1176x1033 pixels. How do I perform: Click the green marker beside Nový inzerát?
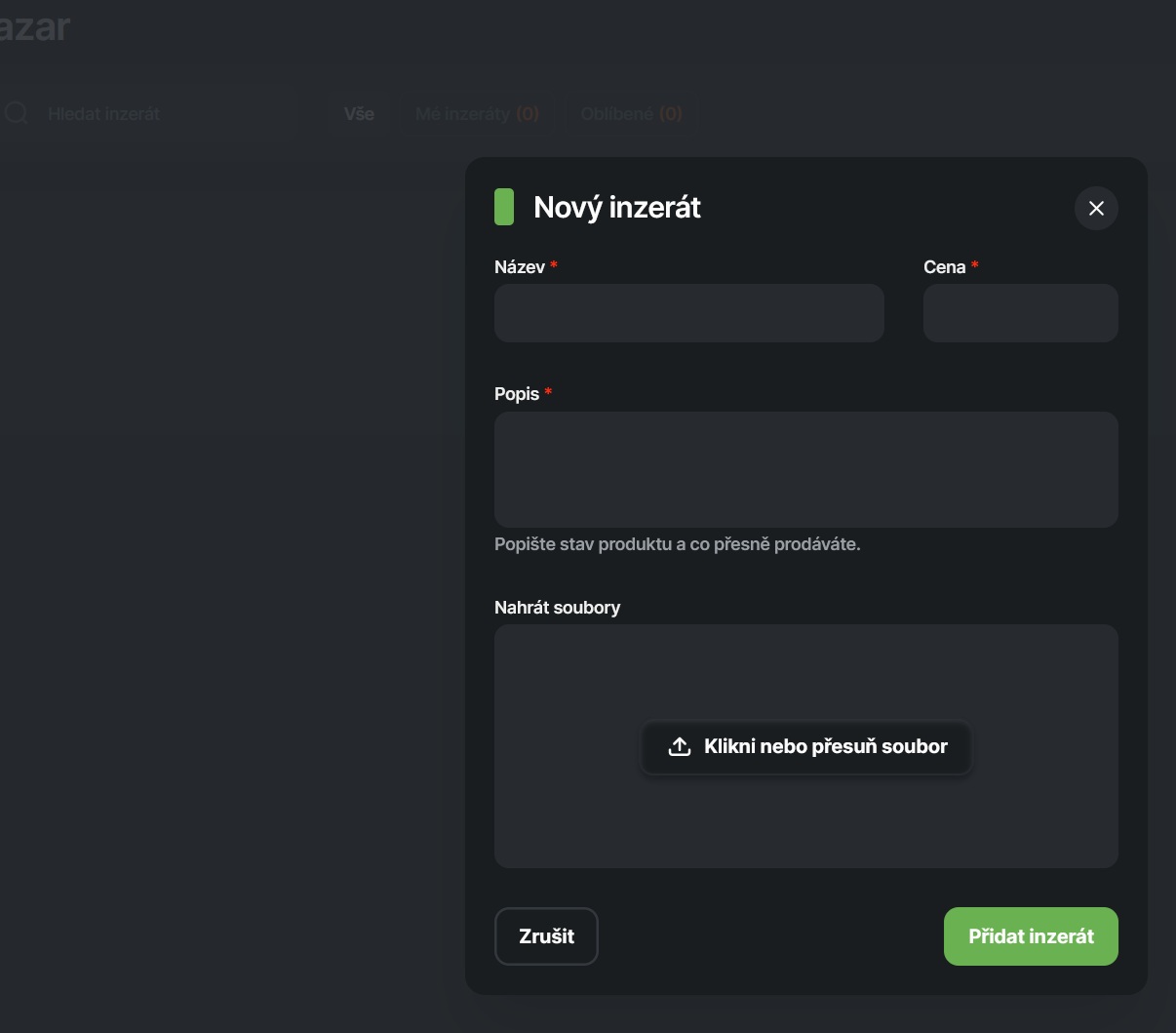coord(504,208)
